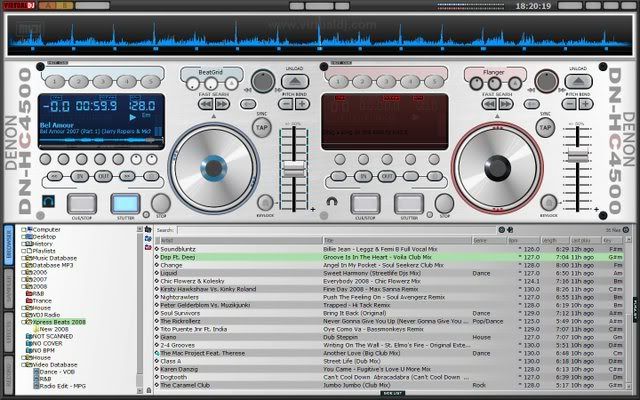Open the BeatGrid effect selector

point(211,72)
